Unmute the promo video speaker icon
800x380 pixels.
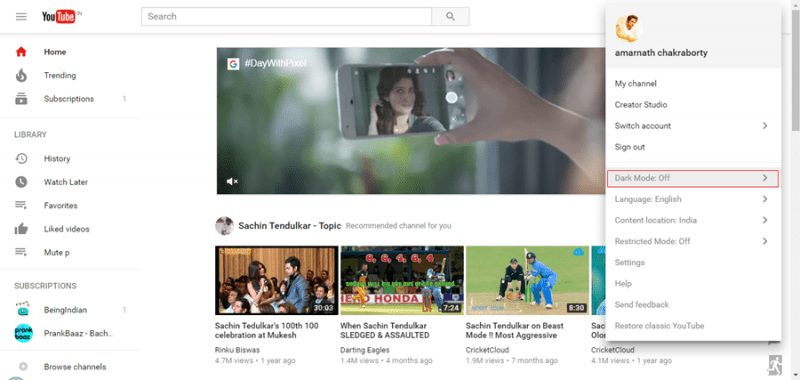[232, 181]
